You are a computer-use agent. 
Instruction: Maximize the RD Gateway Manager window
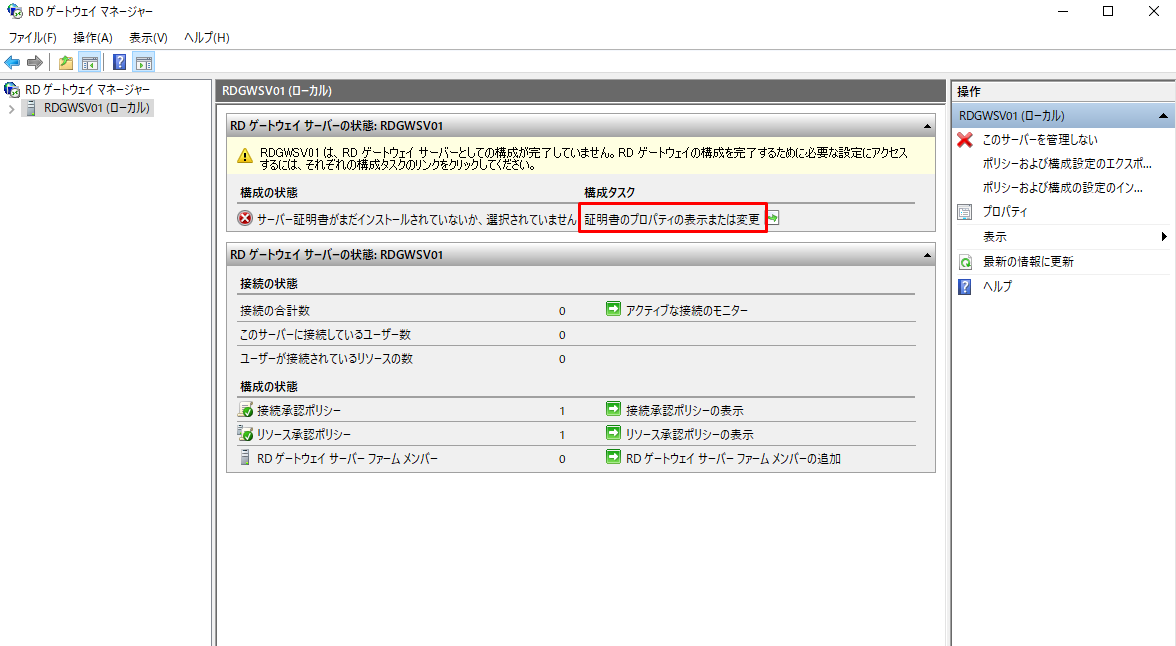point(1108,11)
